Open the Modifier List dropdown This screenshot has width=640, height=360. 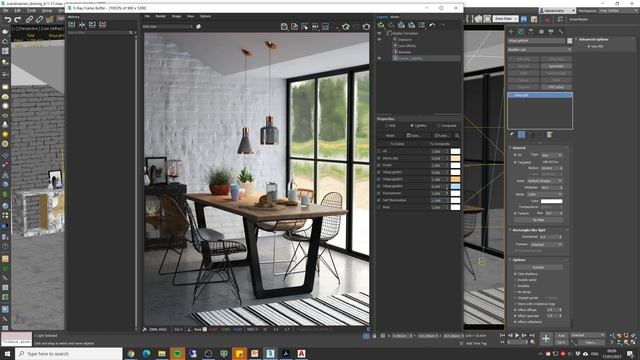[540, 50]
